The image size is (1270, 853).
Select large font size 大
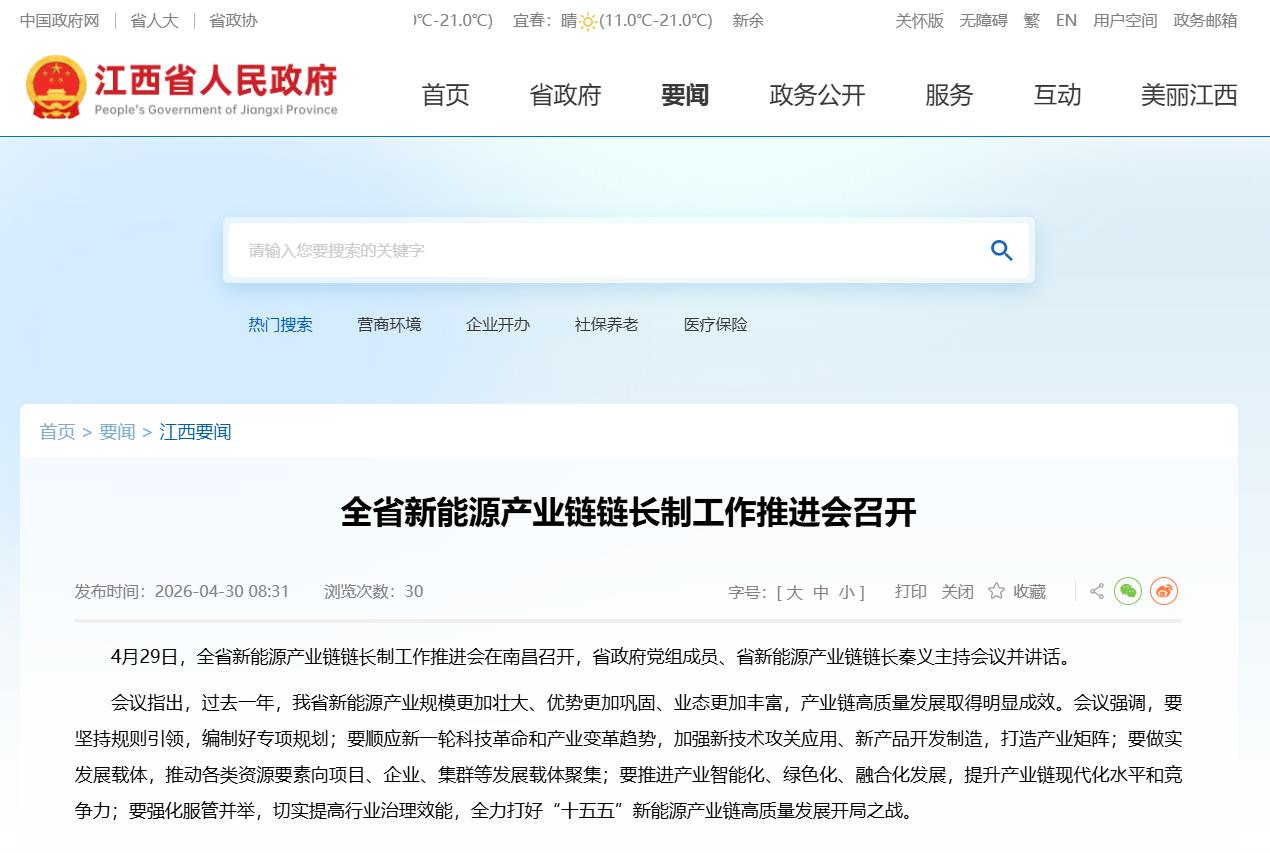click(x=794, y=592)
